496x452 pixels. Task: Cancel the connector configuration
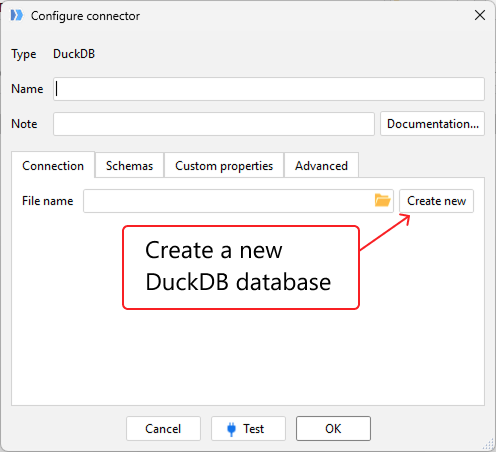click(163, 428)
